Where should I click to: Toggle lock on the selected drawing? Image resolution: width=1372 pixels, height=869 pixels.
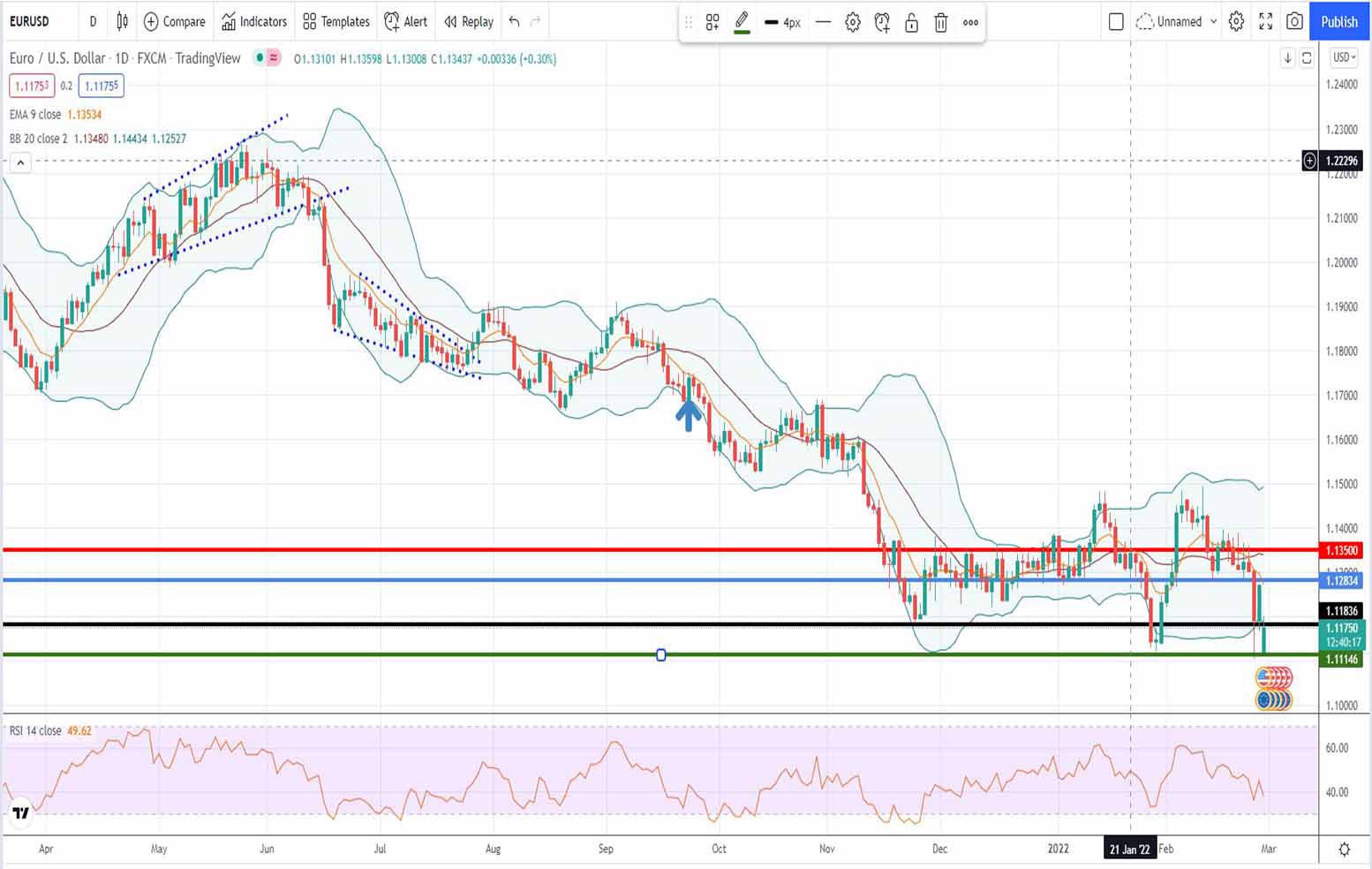[x=911, y=23]
